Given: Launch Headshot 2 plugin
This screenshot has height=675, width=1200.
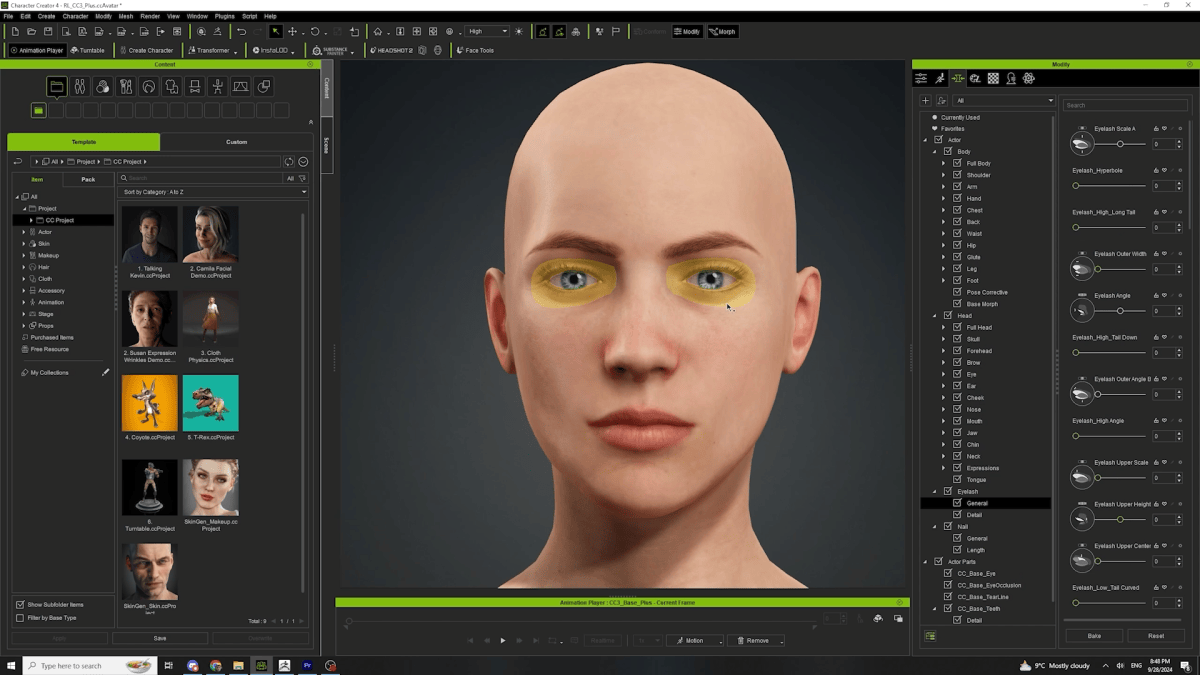Looking at the screenshot, I should tap(392, 50).
